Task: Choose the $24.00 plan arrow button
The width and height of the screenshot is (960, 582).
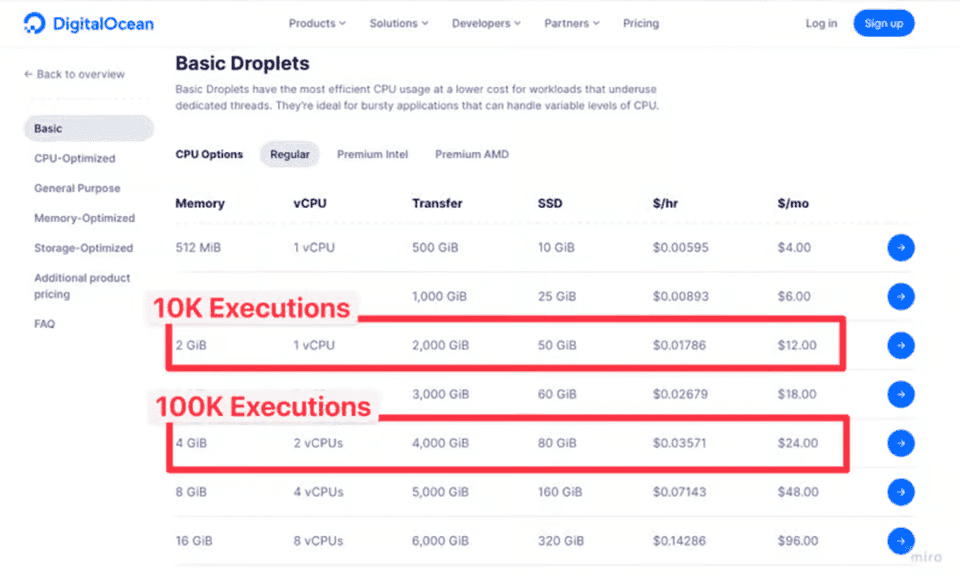Action: pyautogui.click(x=900, y=443)
